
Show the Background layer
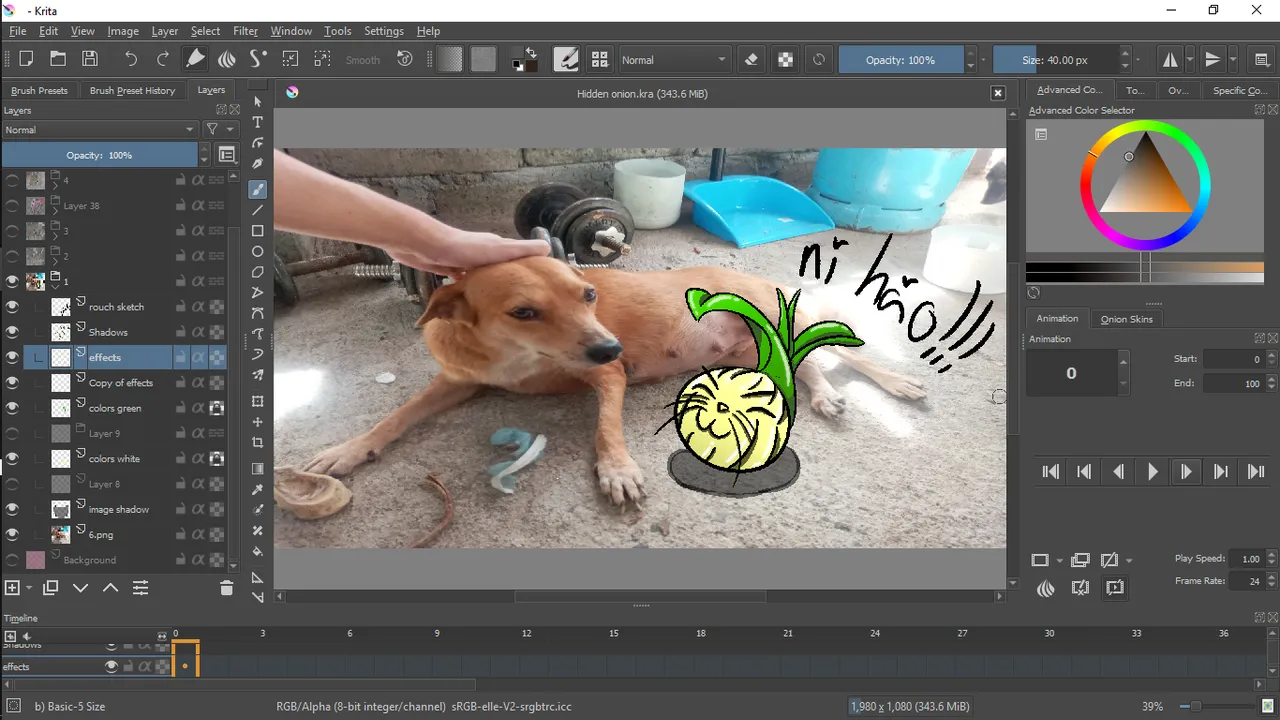(x=12, y=560)
